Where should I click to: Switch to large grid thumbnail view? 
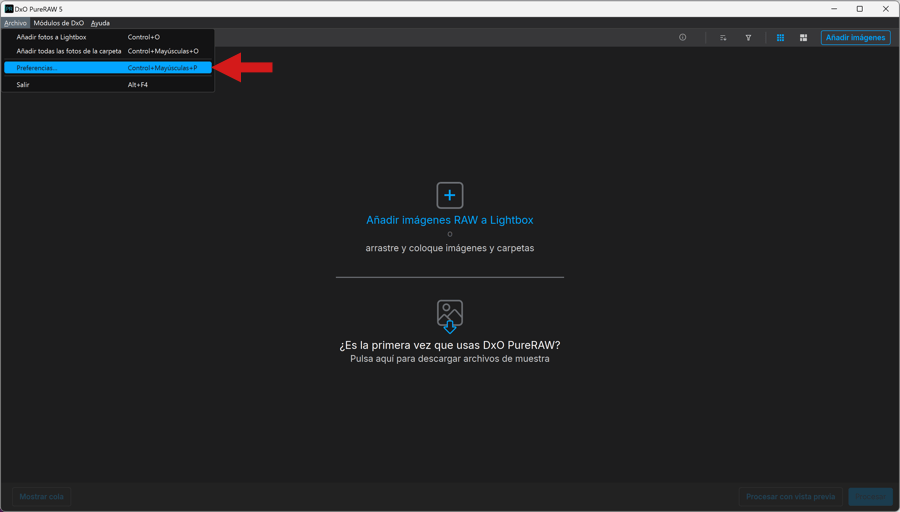click(804, 37)
